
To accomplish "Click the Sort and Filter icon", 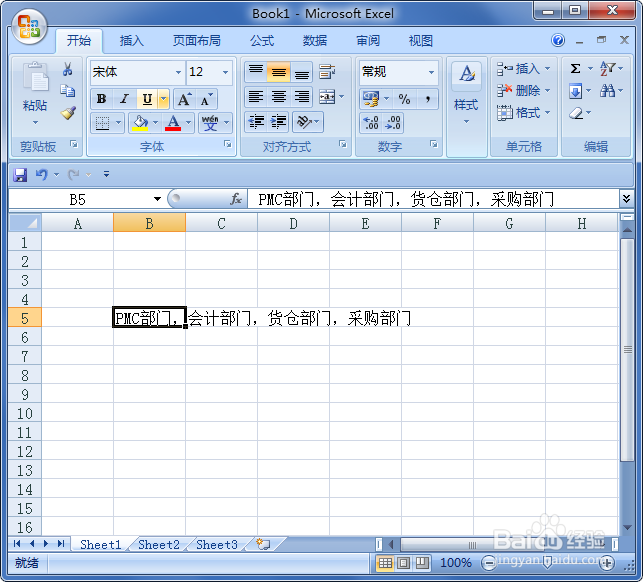I will (x=607, y=68).
